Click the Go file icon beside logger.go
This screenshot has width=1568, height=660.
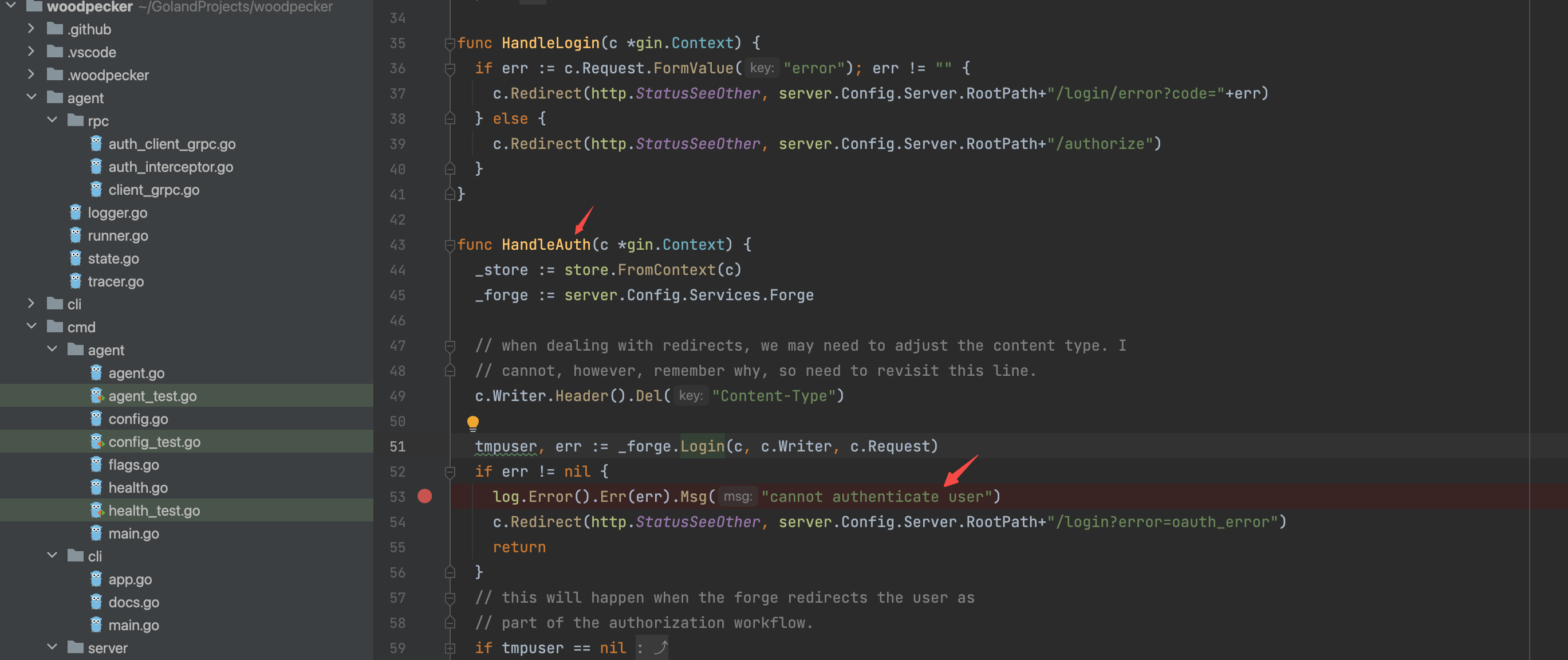(x=76, y=212)
